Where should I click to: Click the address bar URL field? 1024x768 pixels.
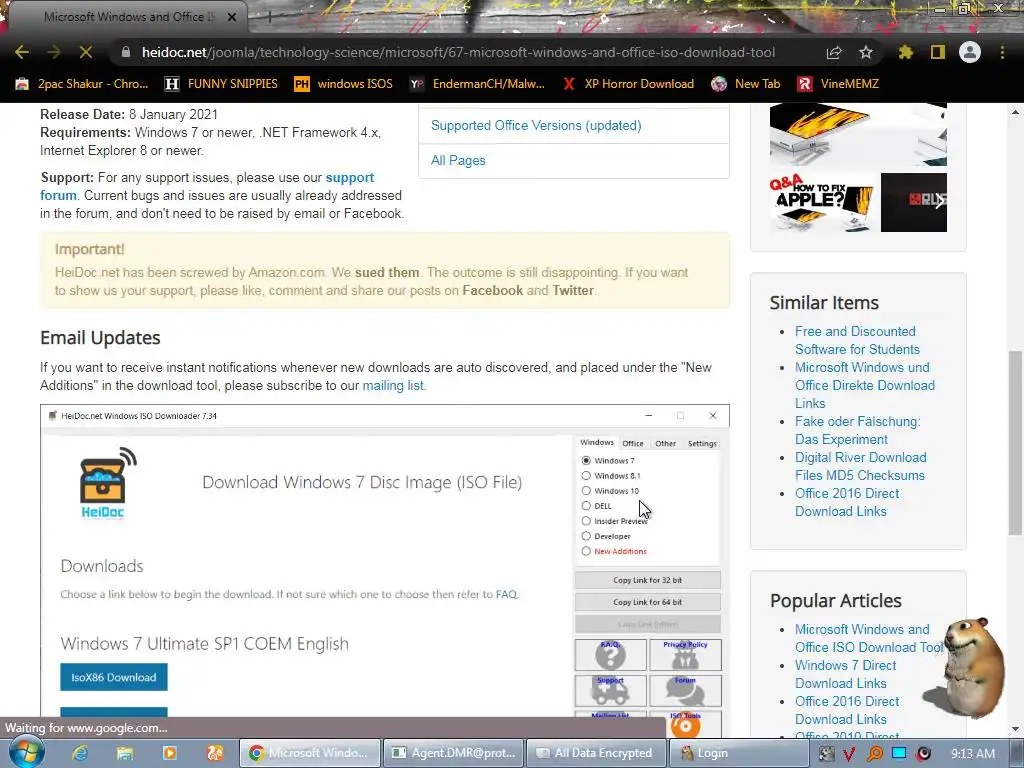[458, 52]
